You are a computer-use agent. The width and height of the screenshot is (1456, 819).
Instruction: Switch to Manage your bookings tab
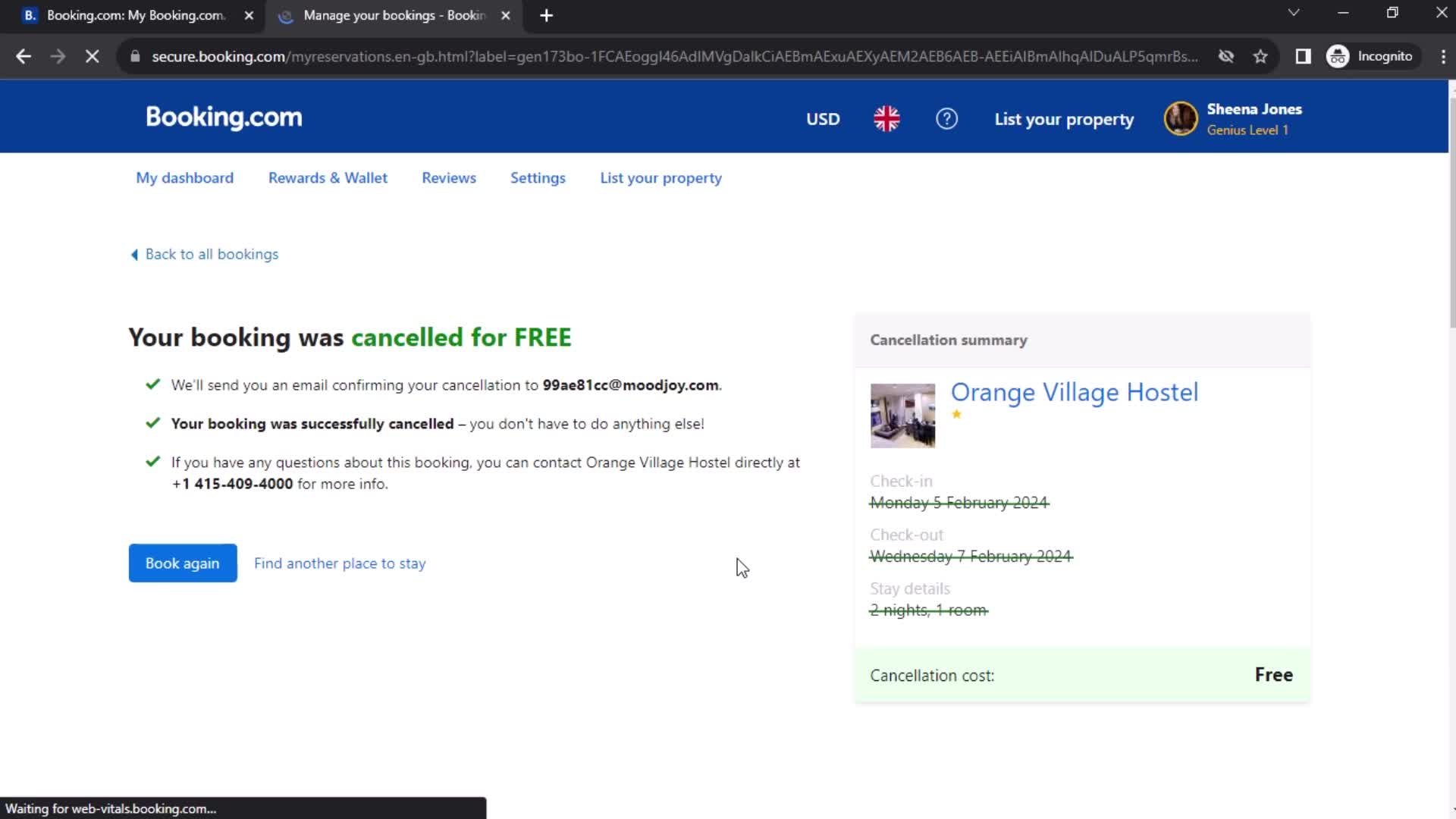393,16
